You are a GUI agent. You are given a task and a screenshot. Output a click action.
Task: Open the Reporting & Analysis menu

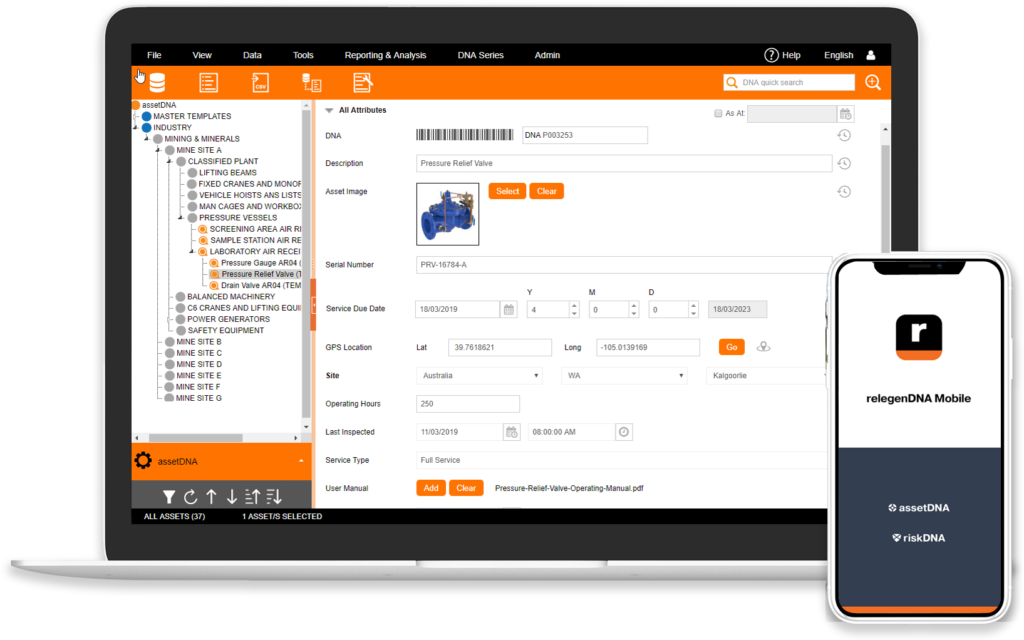click(385, 55)
